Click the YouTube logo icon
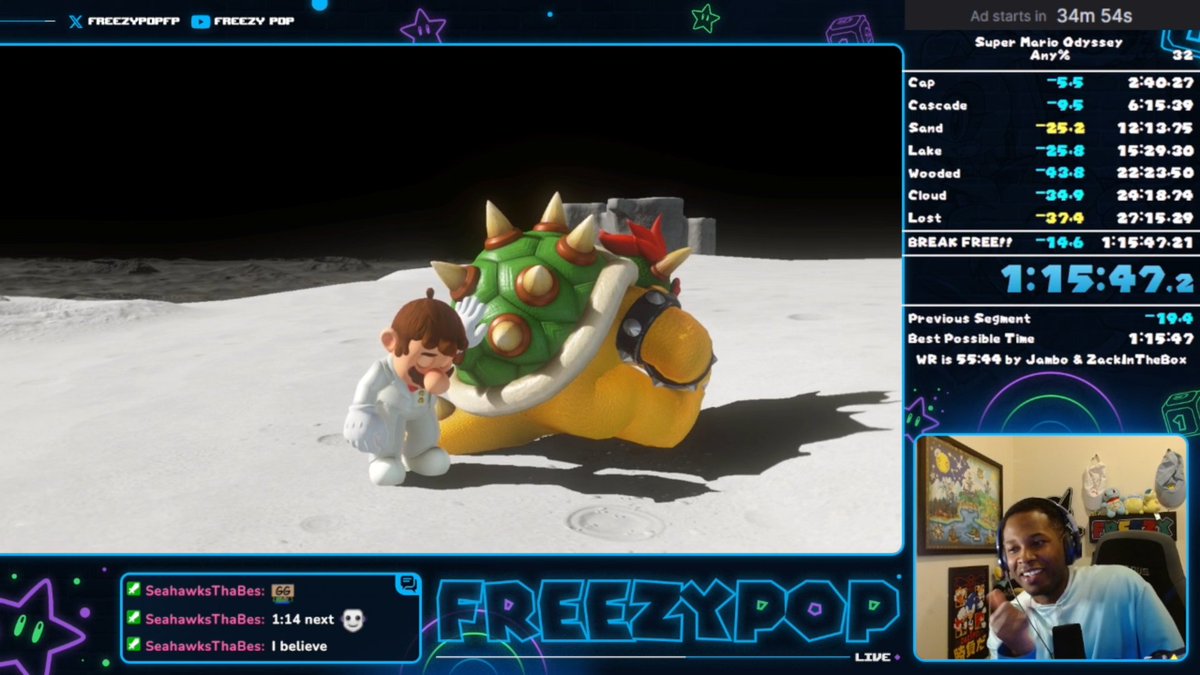The width and height of the screenshot is (1200, 675). click(200, 21)
